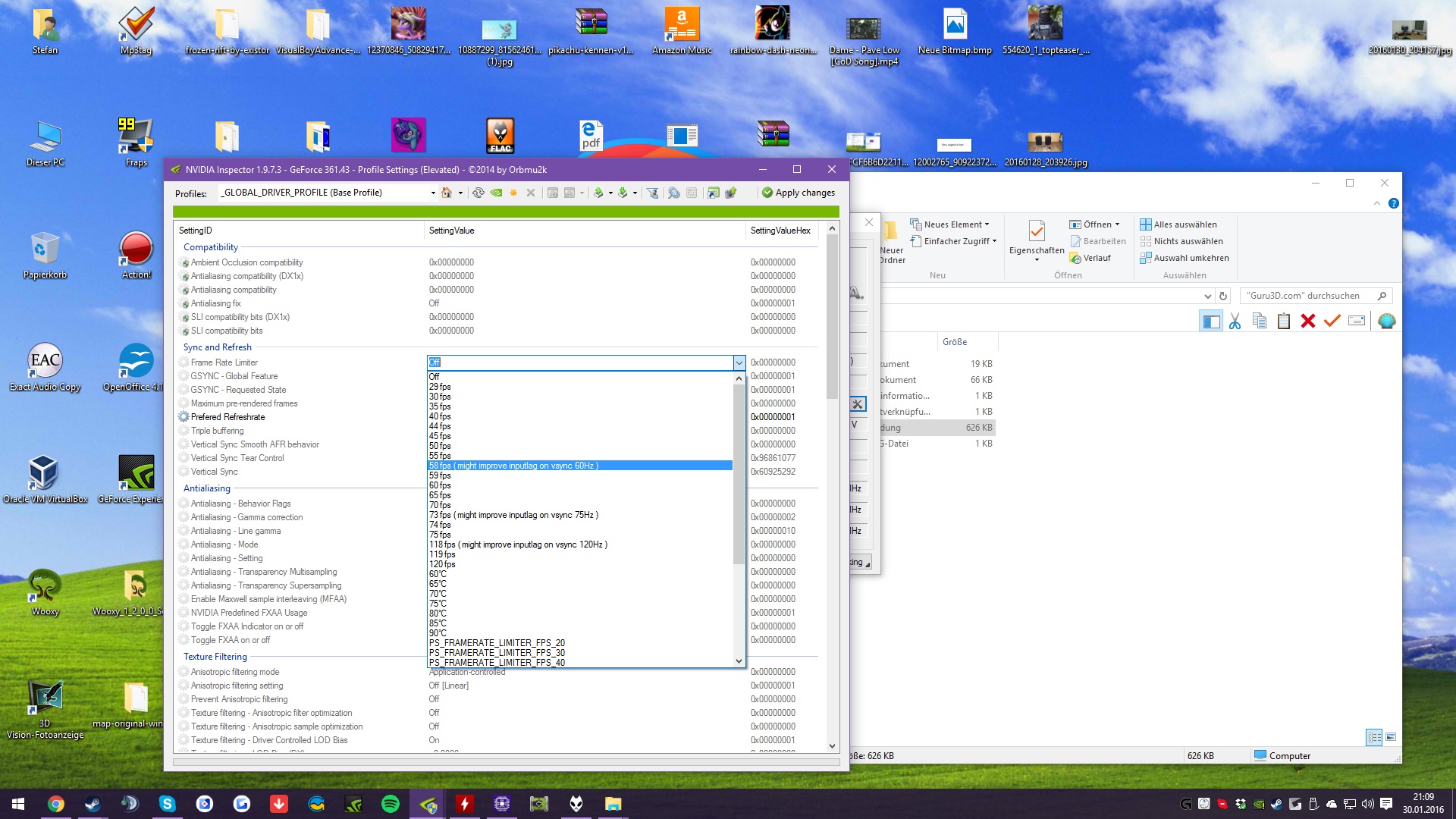Click the filter user-modified settings icon
The width and height of the screenshot is (1456, 819).
[x=652, y=193]
